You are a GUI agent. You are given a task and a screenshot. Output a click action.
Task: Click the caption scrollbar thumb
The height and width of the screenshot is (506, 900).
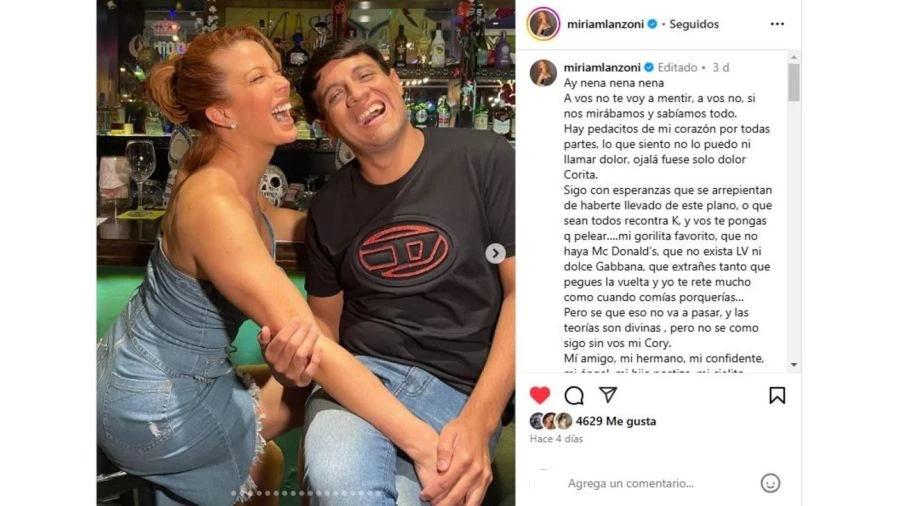(x=794, y=83)
